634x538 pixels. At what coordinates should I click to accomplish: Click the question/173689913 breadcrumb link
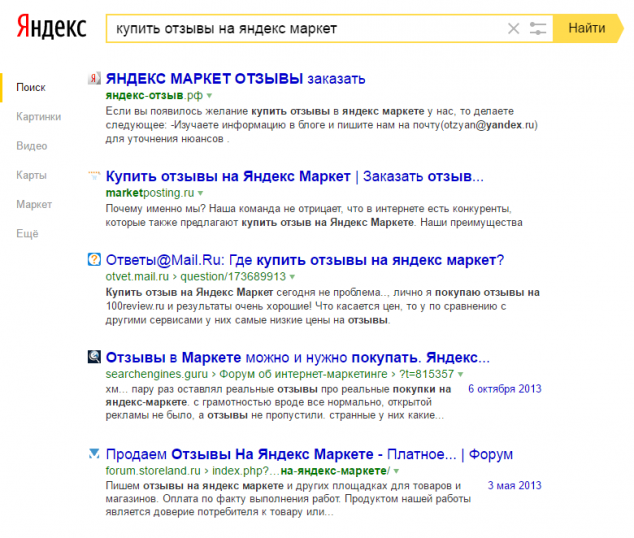(233, 276)
